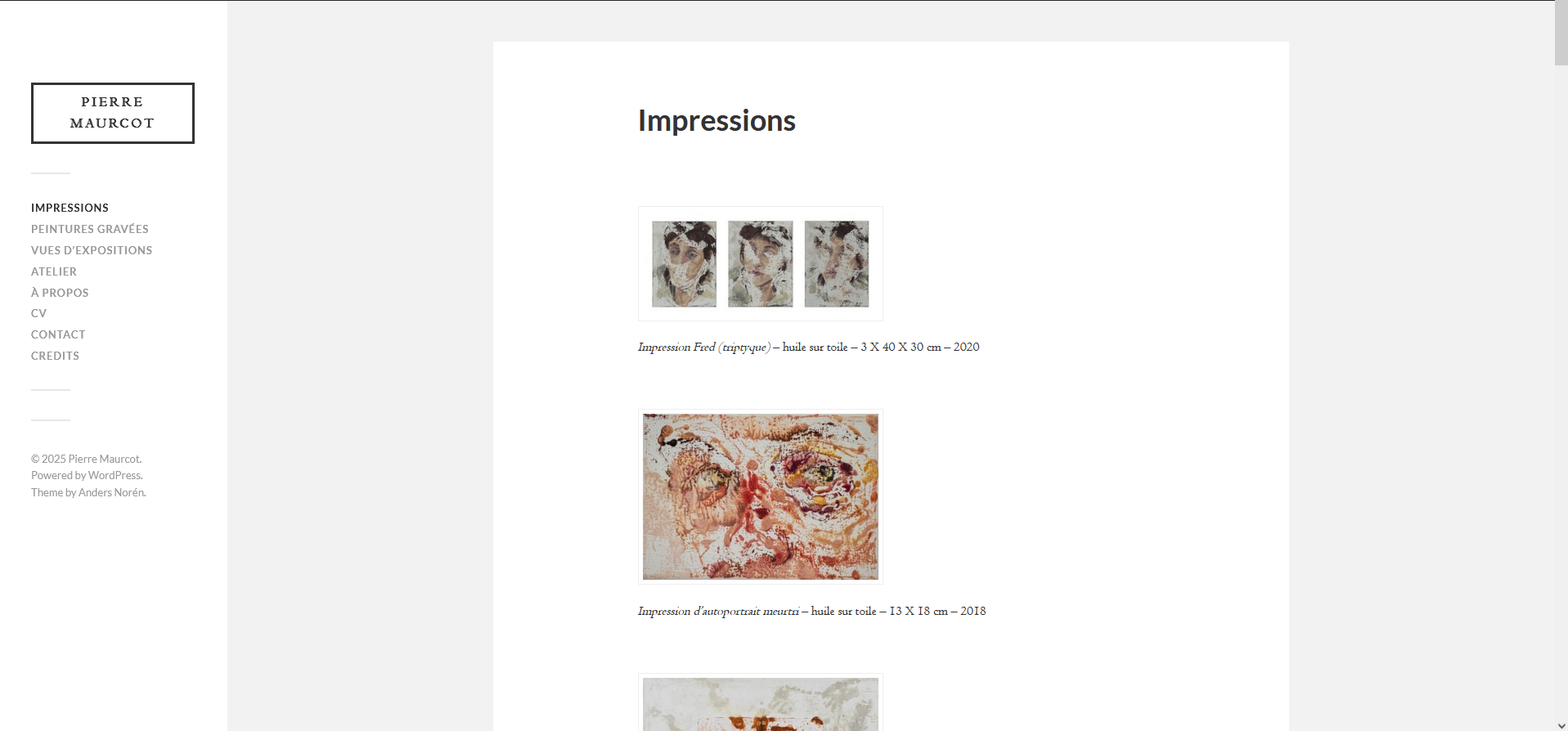Go to the Contact page
The height and width of the screenshot is (731, 1568).
click(58, 334)
